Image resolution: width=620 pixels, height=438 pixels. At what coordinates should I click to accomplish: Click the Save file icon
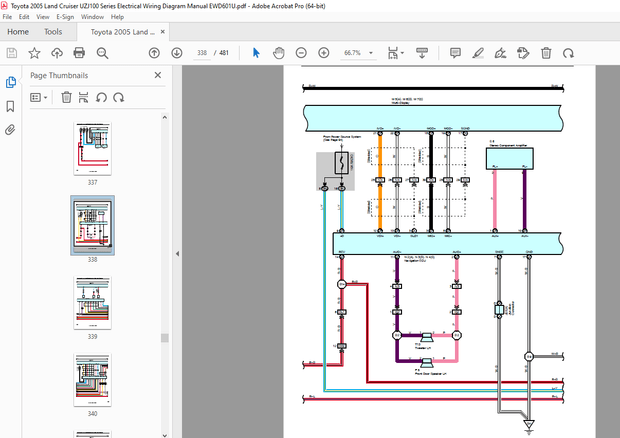[12, 53]
